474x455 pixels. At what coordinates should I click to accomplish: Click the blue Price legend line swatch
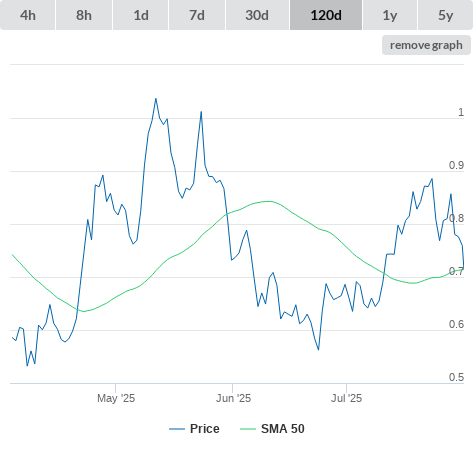177,429
